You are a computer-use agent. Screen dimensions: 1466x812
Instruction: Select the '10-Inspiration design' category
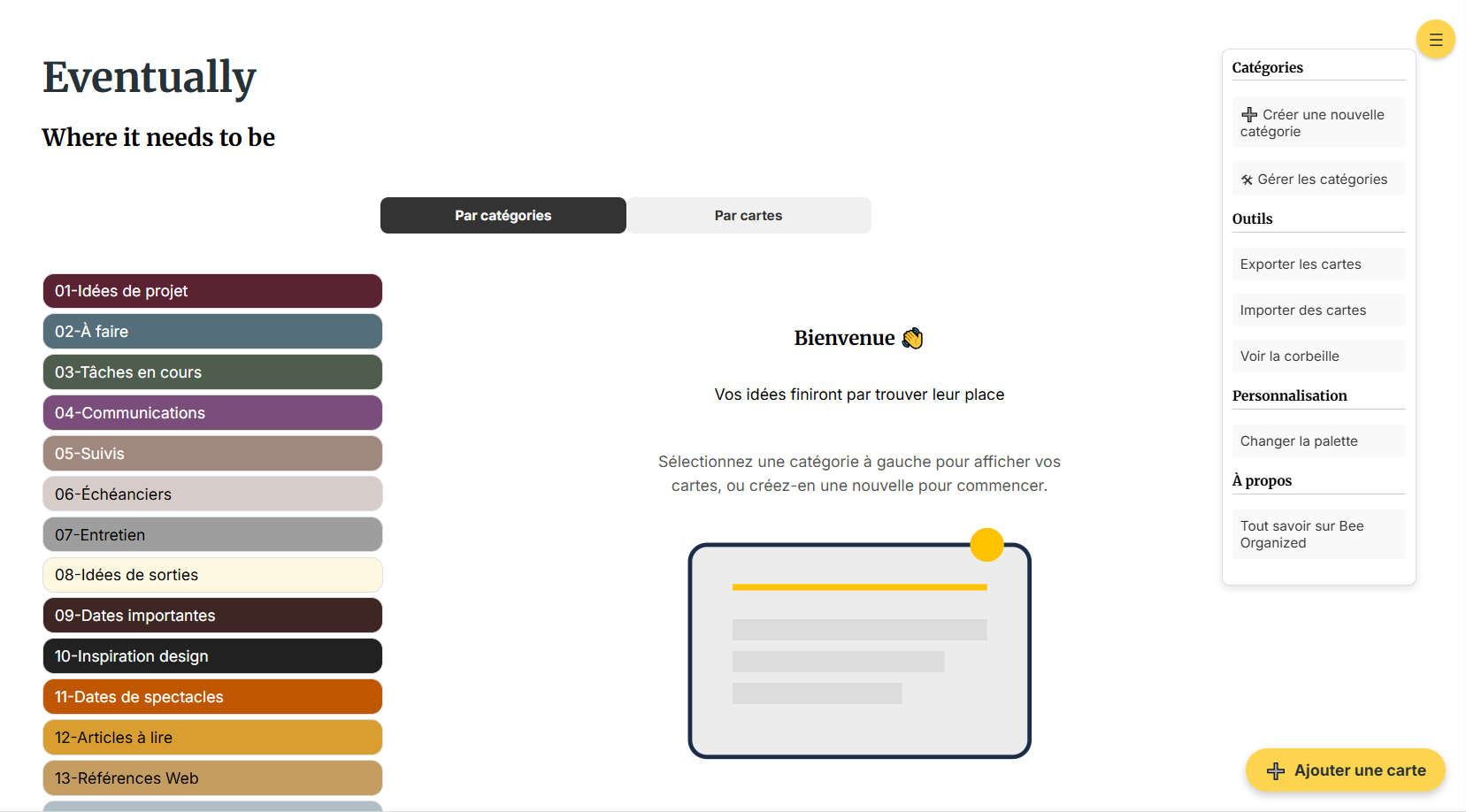click(212, 656)
